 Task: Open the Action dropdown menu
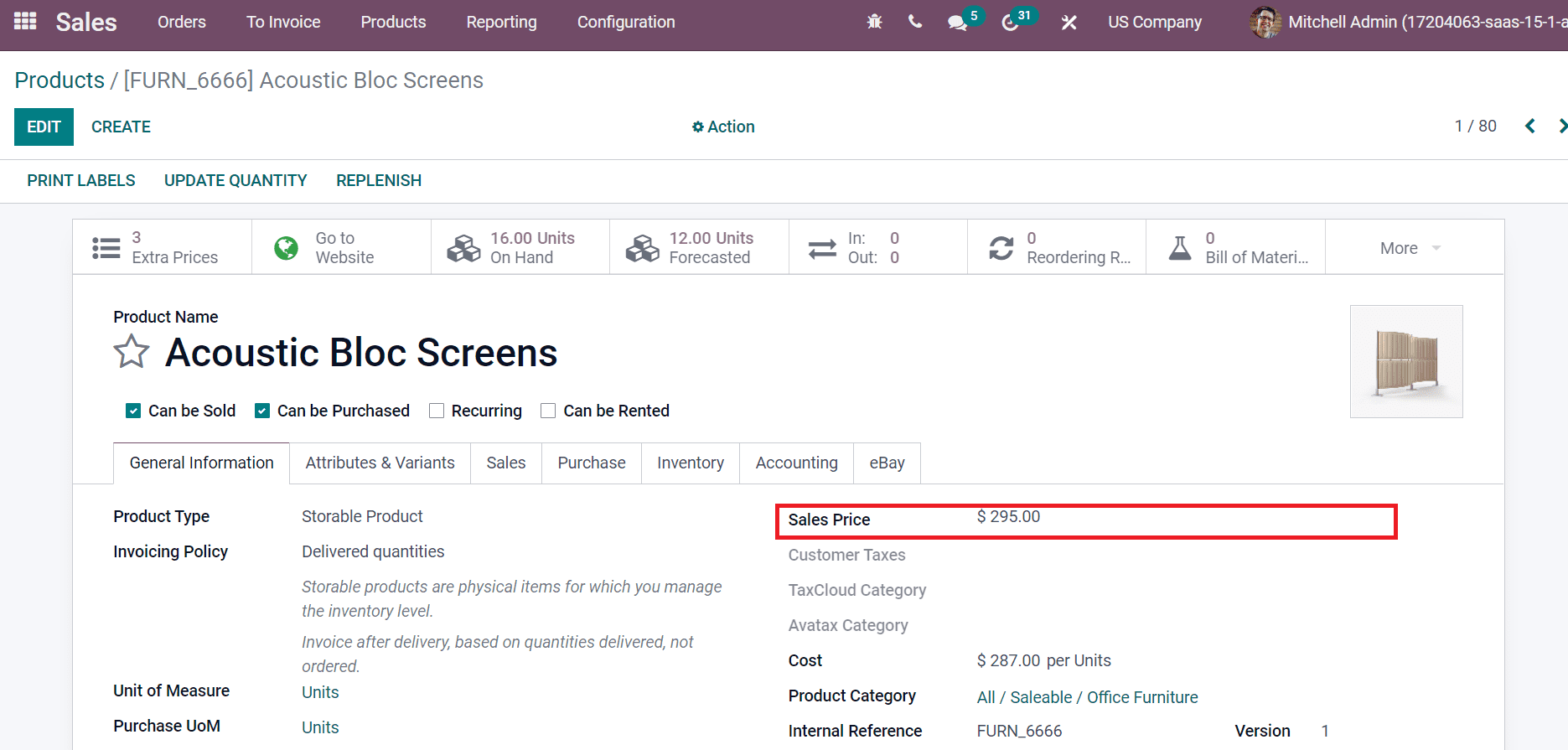[723, 127]
